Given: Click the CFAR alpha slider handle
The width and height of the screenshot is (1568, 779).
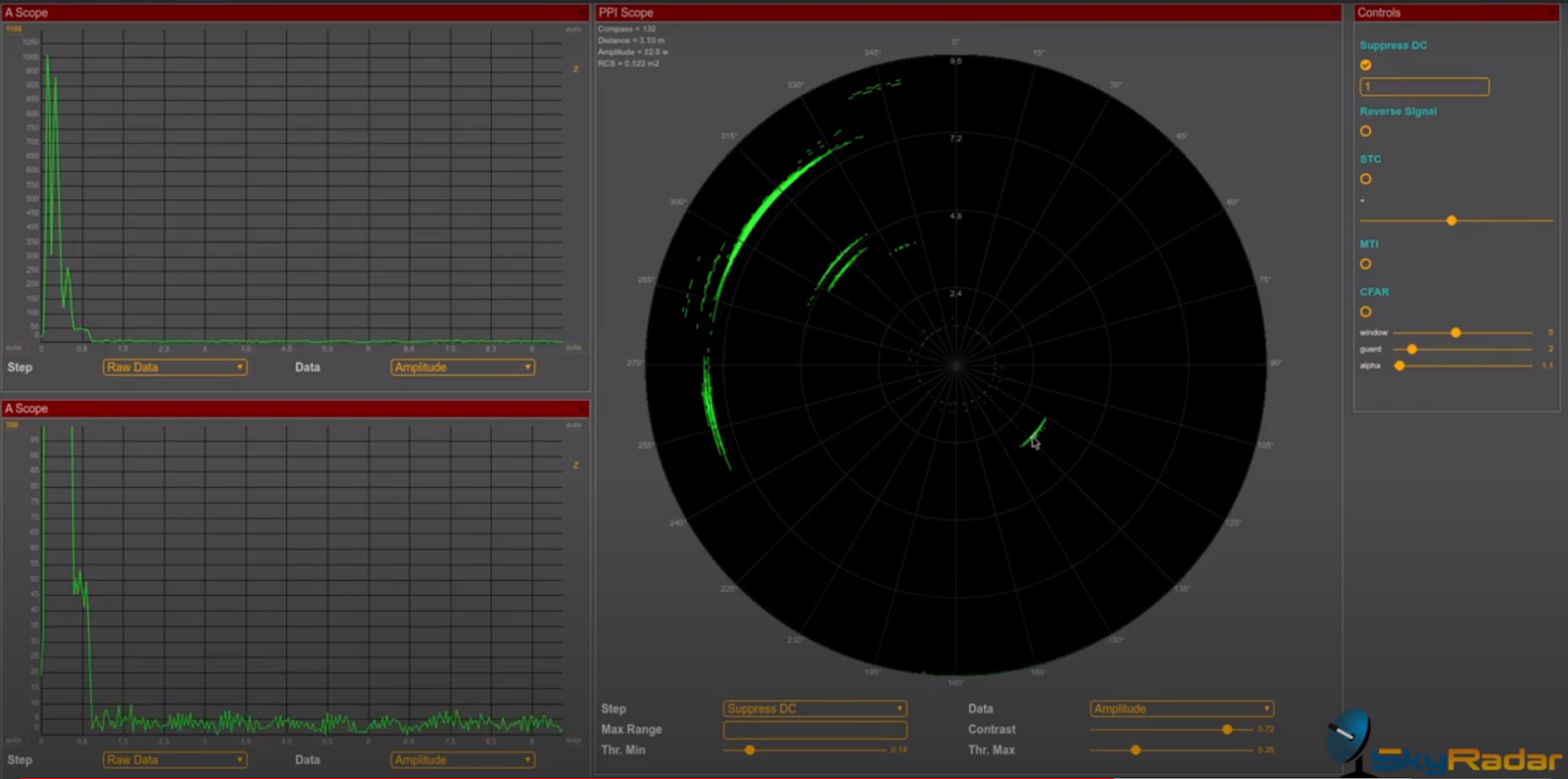Looking at the screenshot, I should coord(1399,365).
